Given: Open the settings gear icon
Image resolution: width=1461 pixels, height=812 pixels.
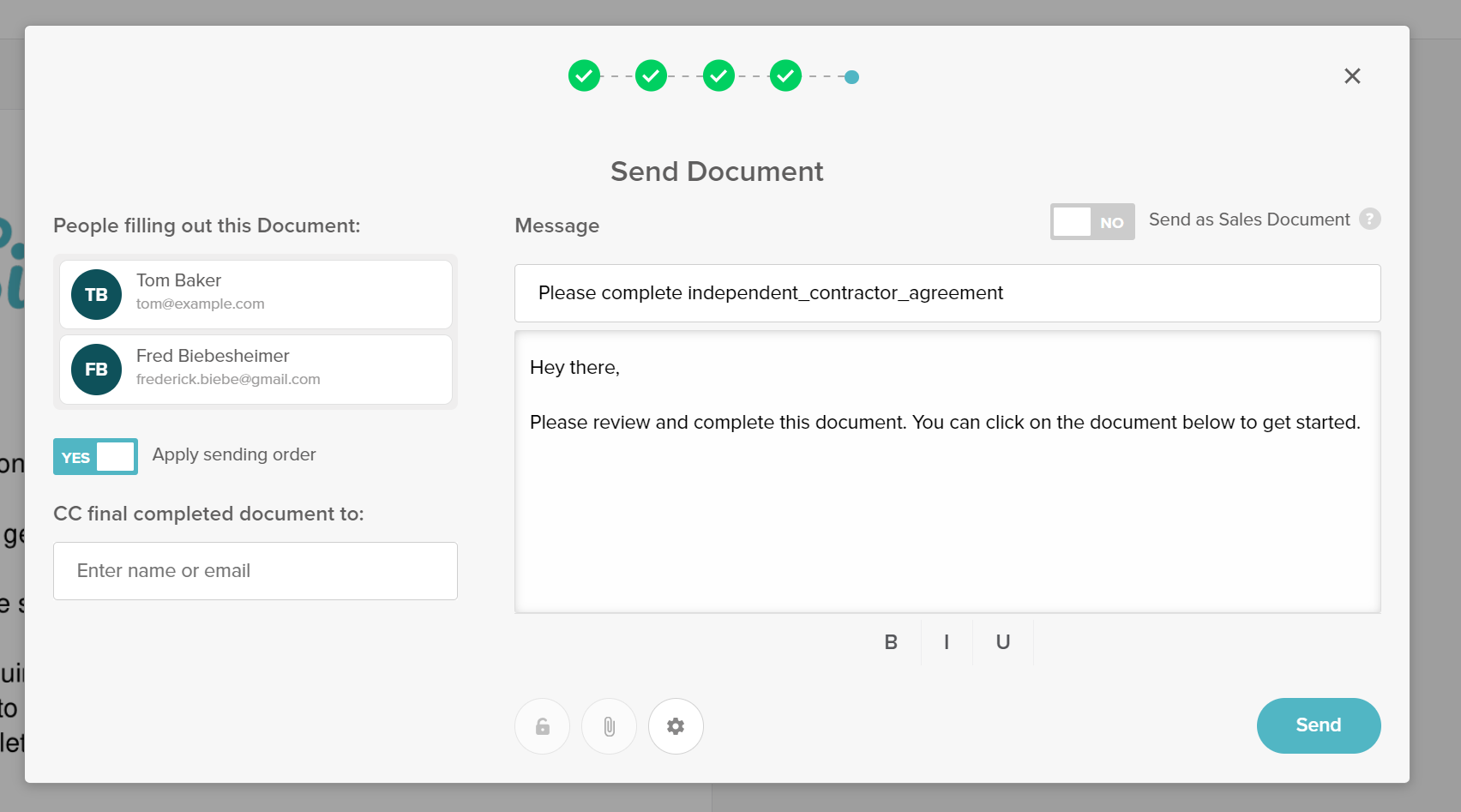Looking at the screenshot, I should click(x=676, y=725).
